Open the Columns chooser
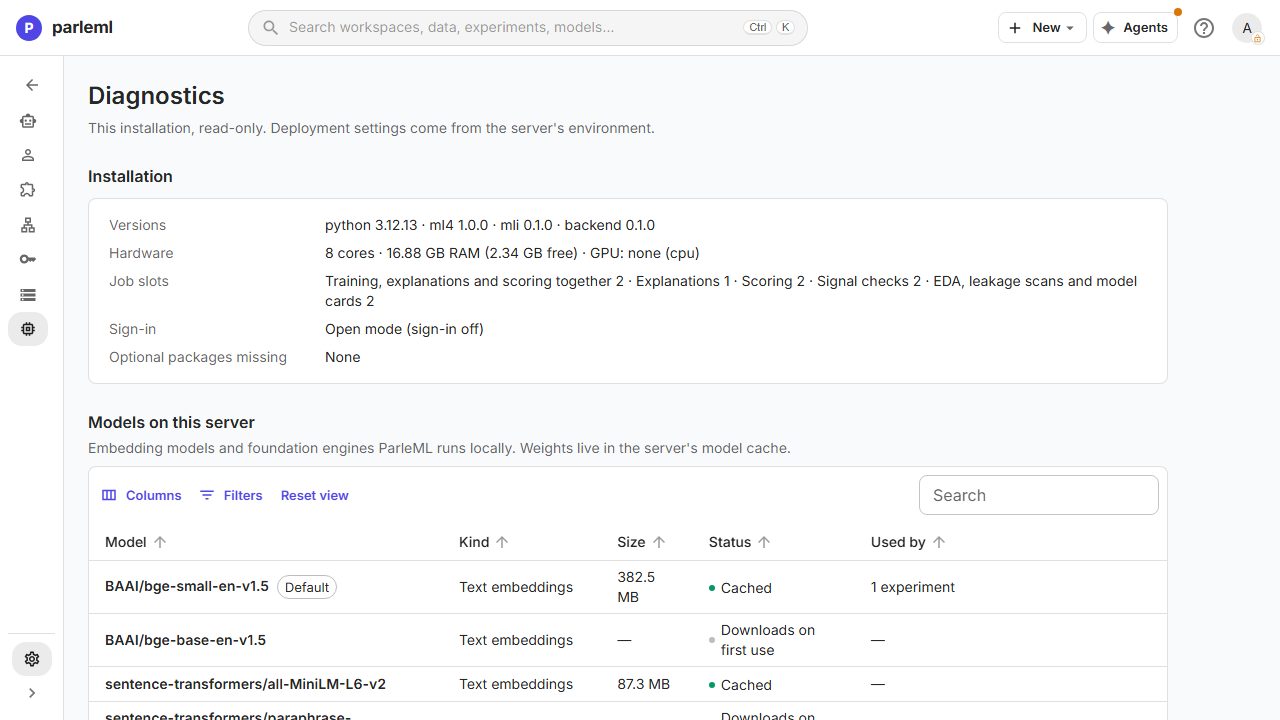Screen dimensions: 1280x720 point(142,495)
